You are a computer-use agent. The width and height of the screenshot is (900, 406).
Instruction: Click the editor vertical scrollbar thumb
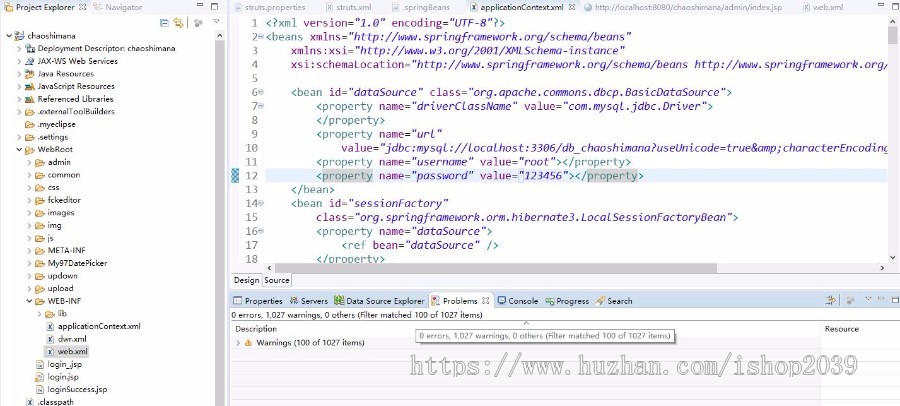click(x=892, y=36)
